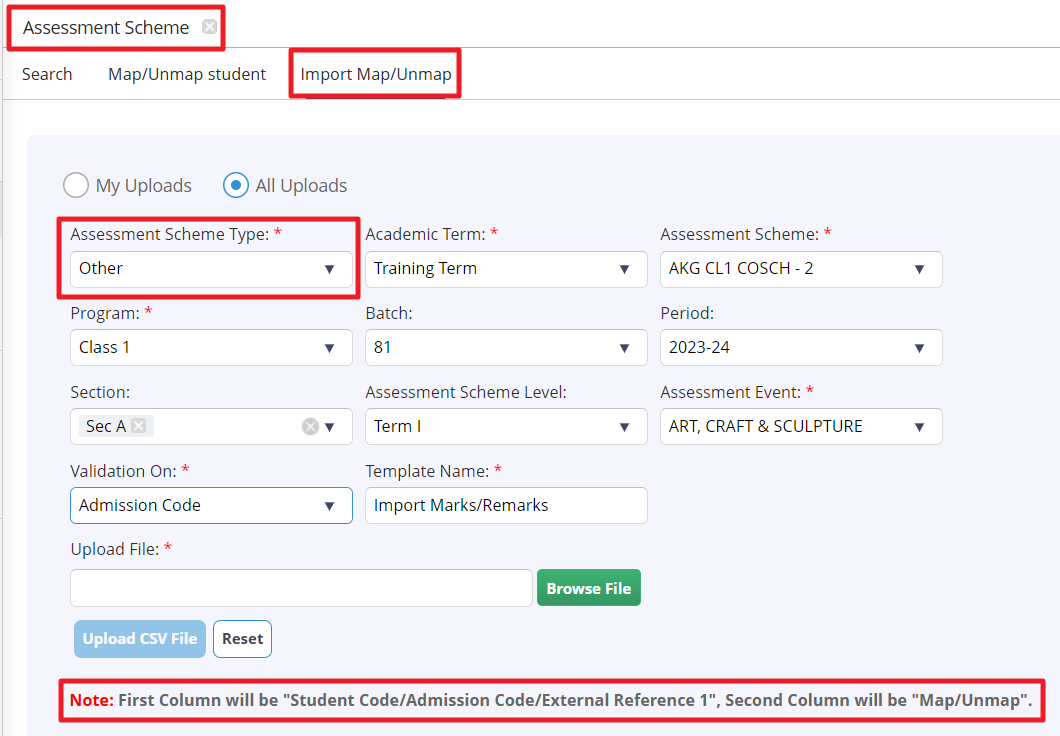Go to the Import Map/Unmap tab
Image resolution: width=1060 pixels, height=736 pixels.
(x=376, y=74)
